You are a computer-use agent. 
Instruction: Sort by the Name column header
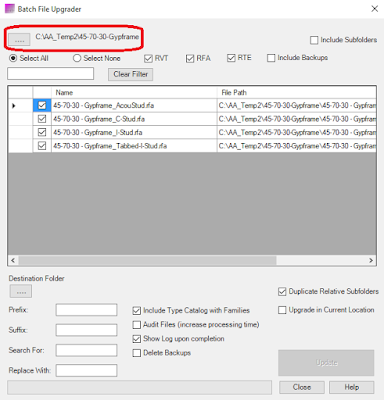(x=134, y=92)
